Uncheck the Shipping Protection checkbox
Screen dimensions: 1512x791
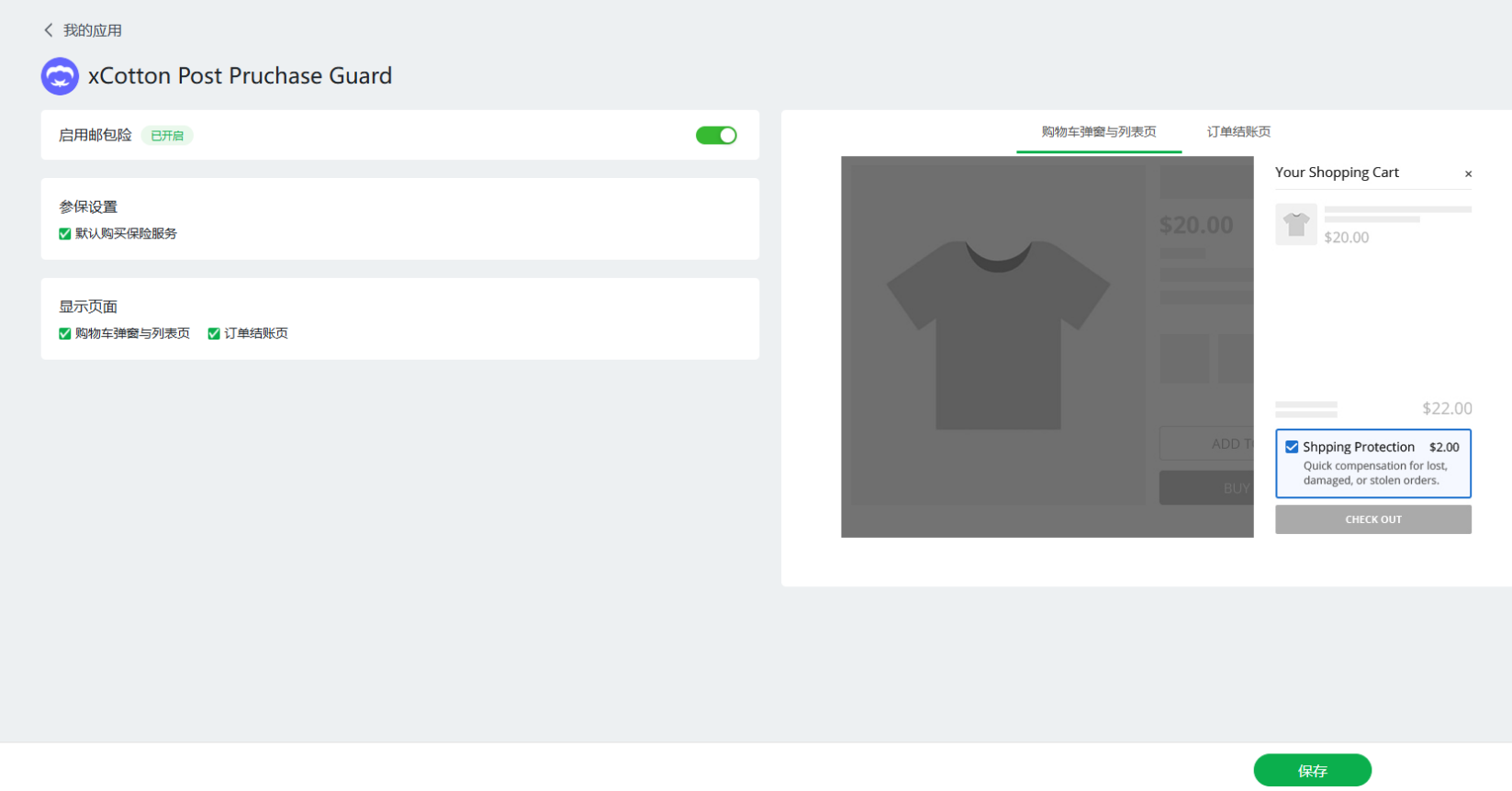1292,447
